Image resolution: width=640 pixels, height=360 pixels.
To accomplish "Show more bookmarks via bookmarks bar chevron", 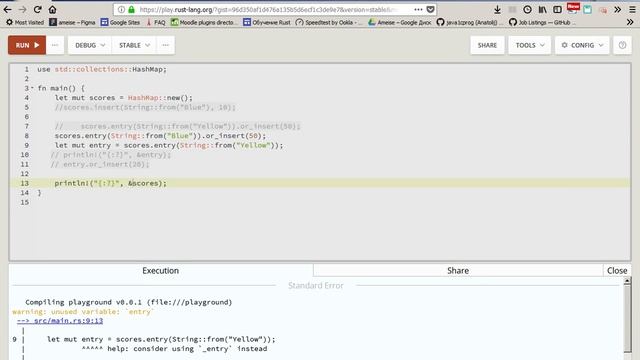I will tap(630, 22).
